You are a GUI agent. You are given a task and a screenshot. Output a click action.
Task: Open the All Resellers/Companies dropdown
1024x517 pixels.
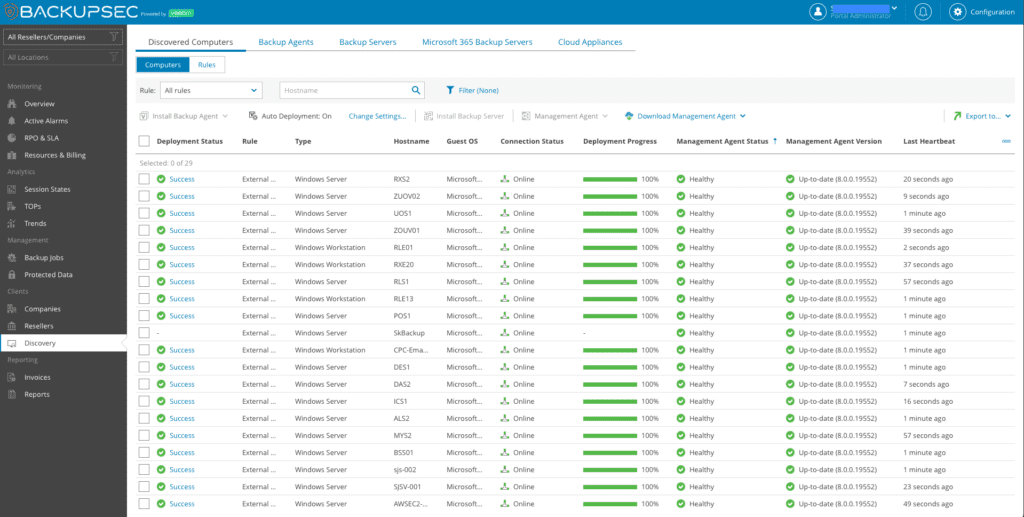[62, 37]
